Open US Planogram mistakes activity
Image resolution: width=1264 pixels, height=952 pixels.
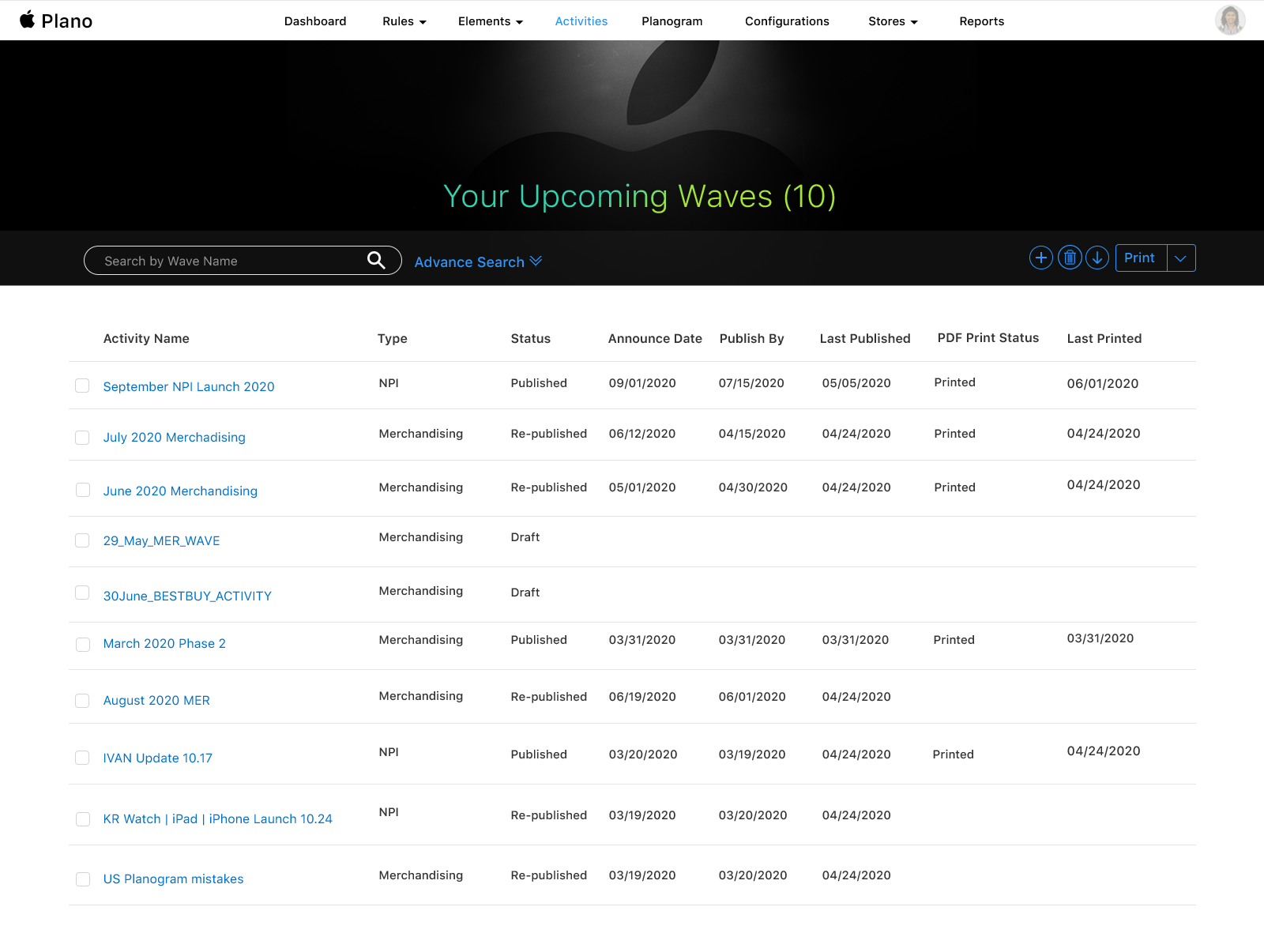click(173, 879)
